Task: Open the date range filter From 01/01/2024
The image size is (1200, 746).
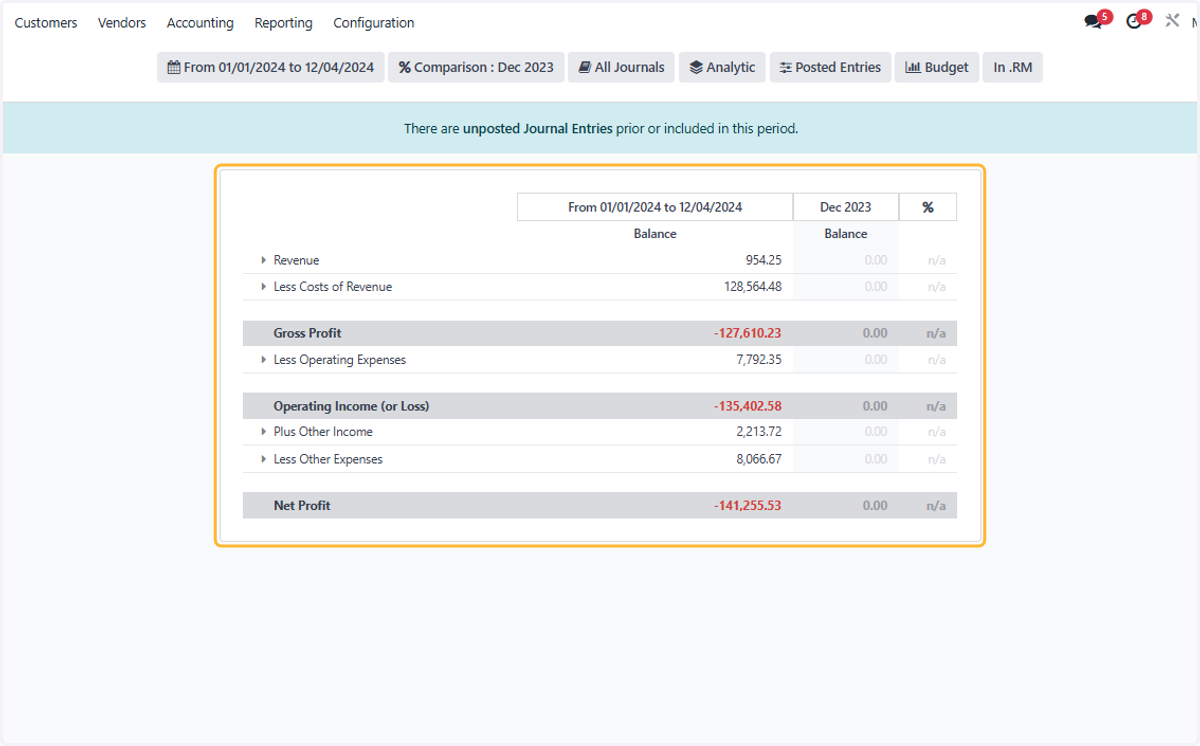Action: click(271, 67)
